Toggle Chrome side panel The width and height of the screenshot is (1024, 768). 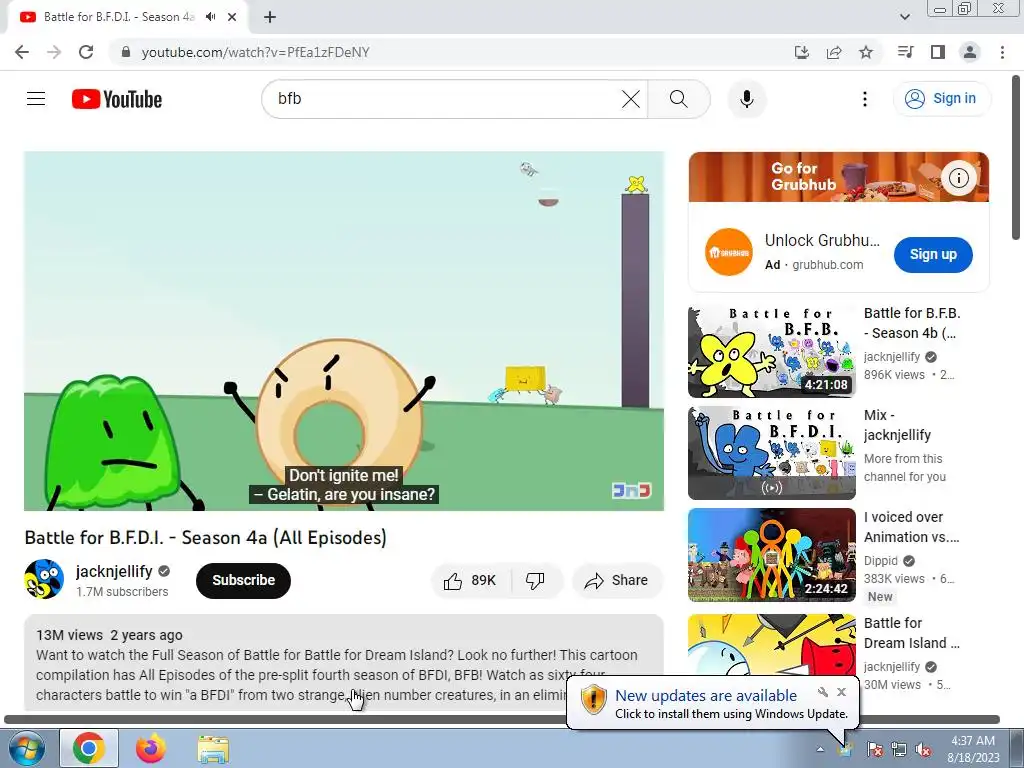pyautogui.click(x=938, y=52)
